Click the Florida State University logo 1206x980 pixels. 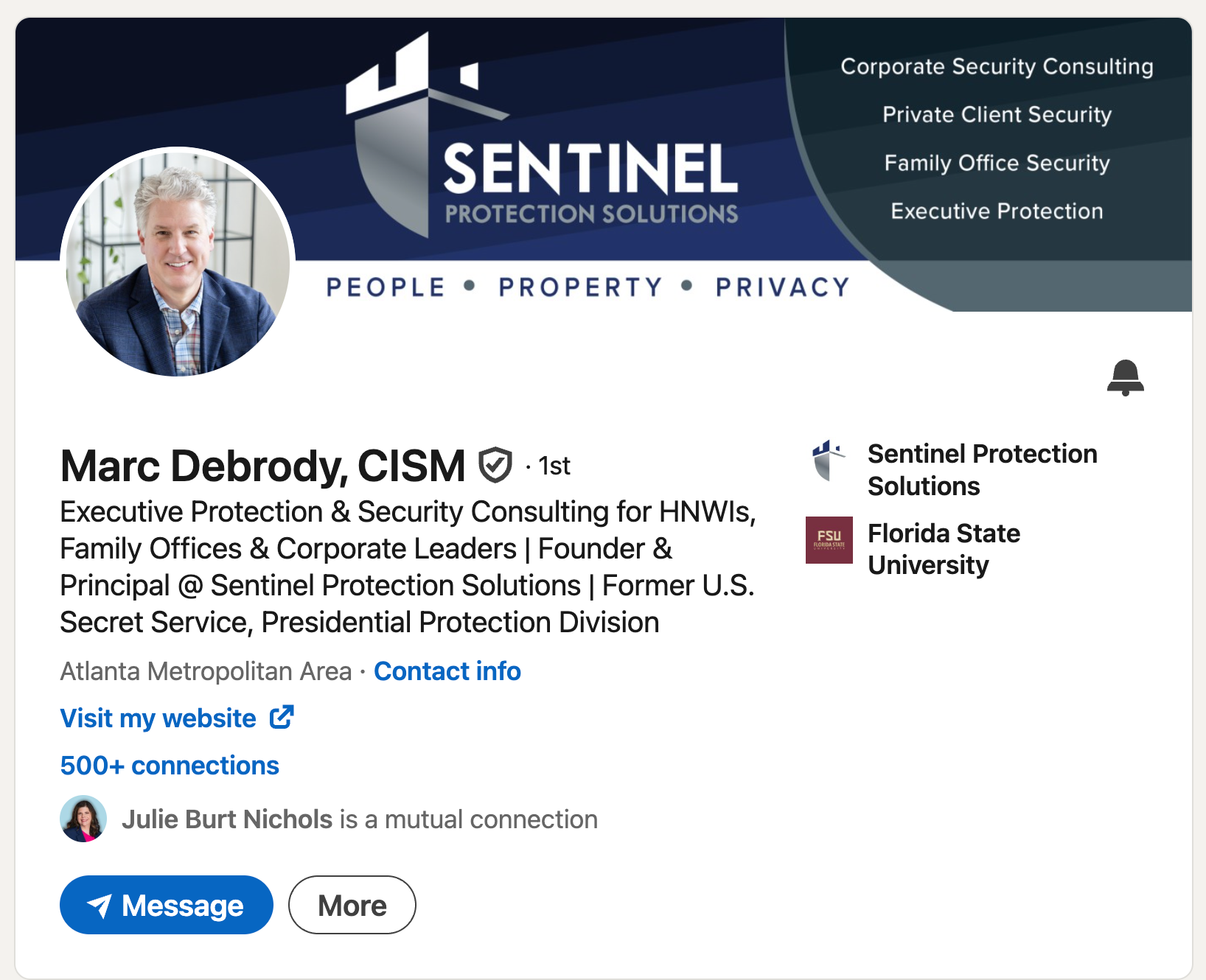pos(829,540)
